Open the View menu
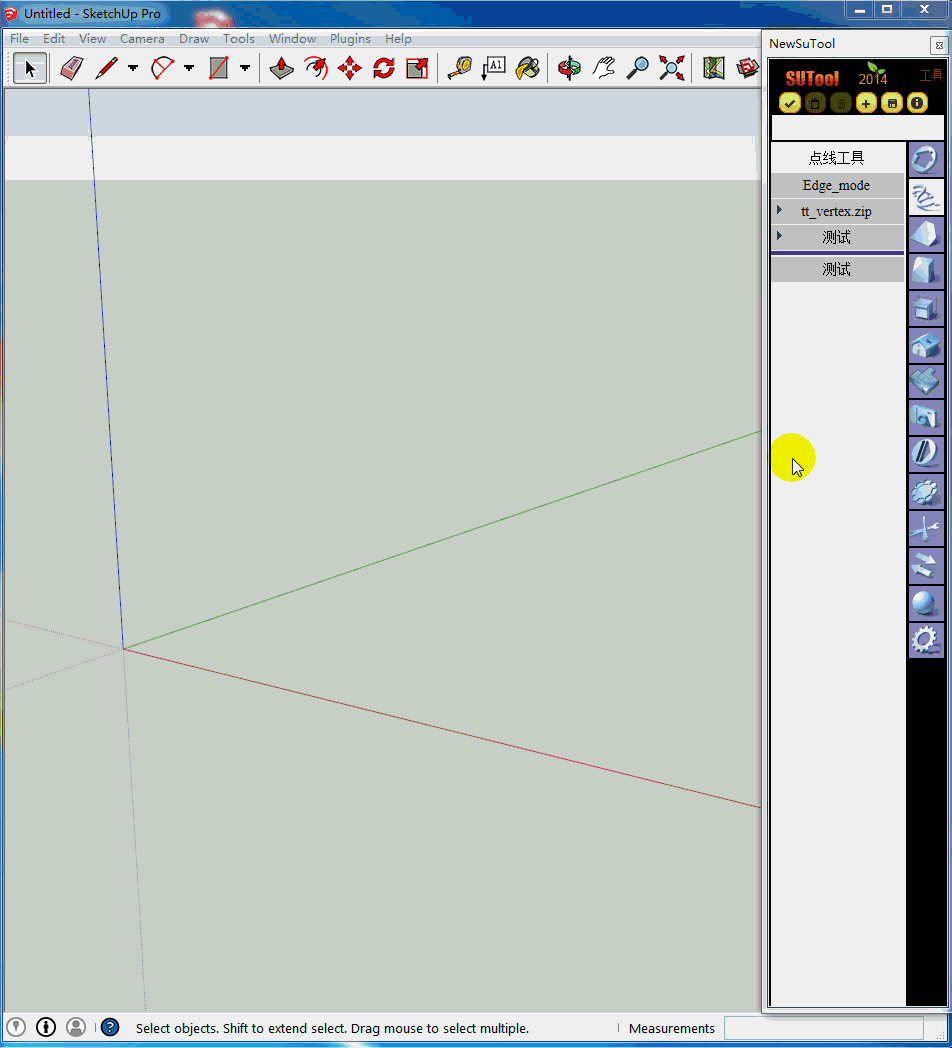 pyautogui.click(x=92, y=39)
